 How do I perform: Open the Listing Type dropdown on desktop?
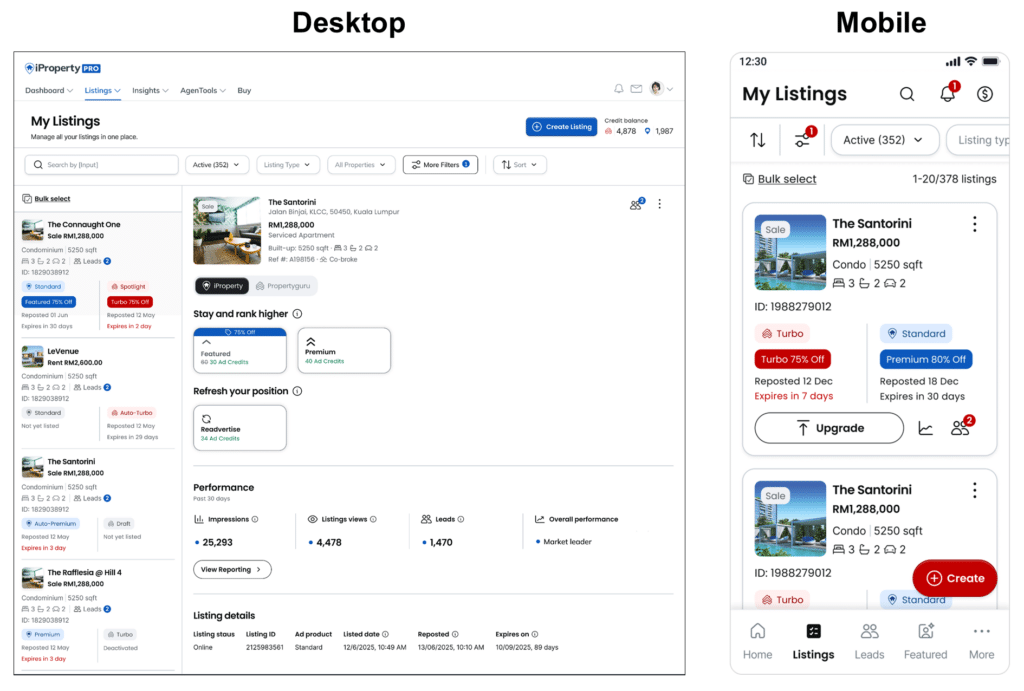point(288,165)
